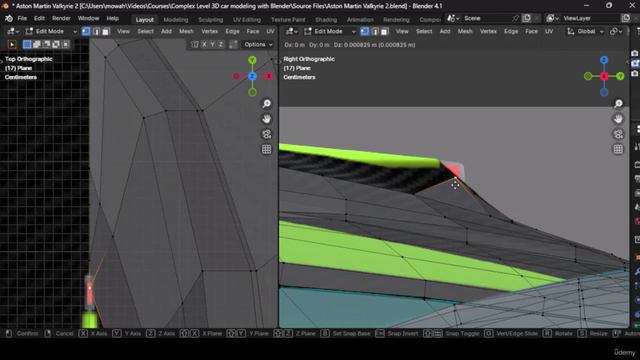Open Global transform orientation dropdown
The height and width of the screenshot is (360, 640).
586,31
